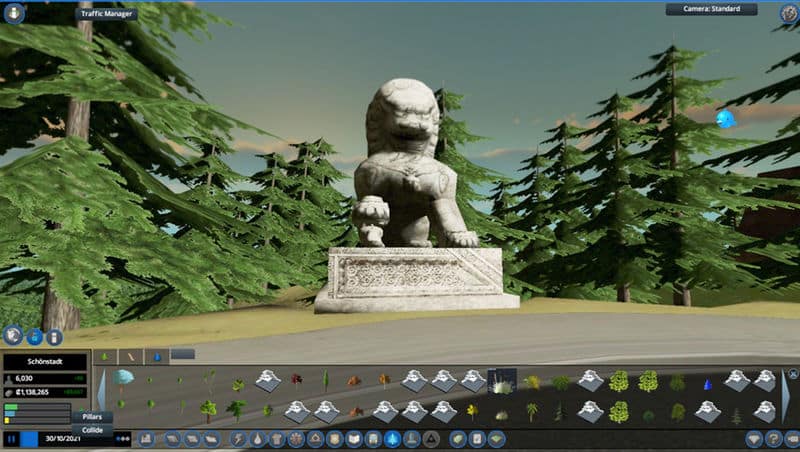Image resolution: width=800 pixels, height=452 pixels.
Task: Open the Water and Sewage menu icon
Action: coord(257,439)
